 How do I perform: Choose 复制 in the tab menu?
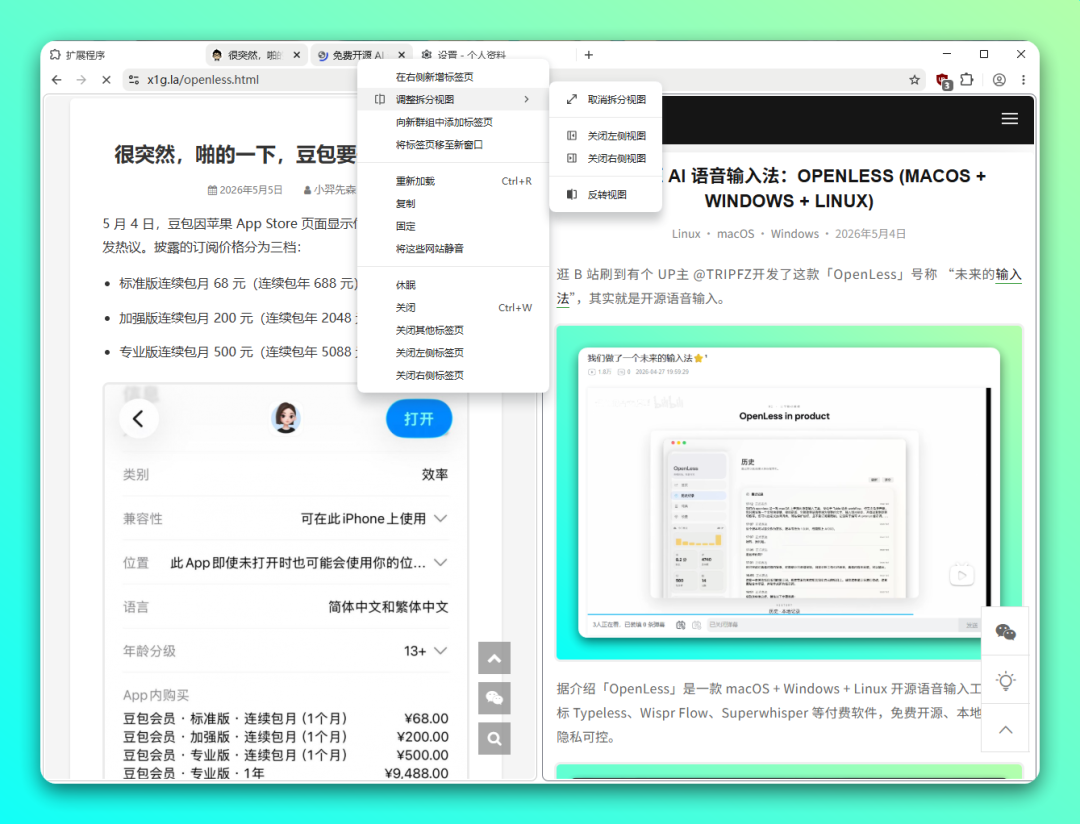click(x=453, y=204)
